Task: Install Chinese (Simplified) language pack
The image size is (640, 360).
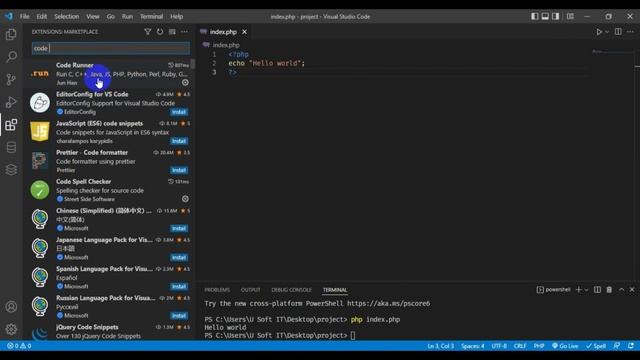Action: [179, 228]
